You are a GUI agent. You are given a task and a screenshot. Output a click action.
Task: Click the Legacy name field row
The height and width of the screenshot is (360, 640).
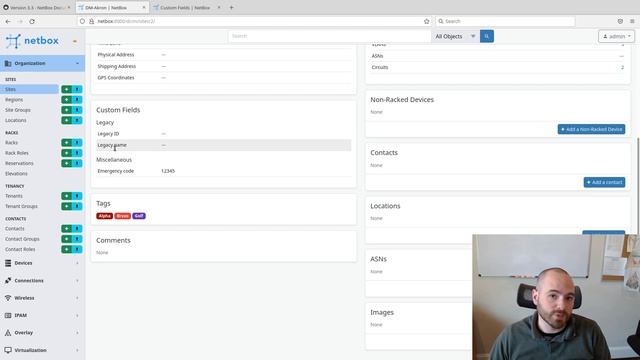[x=224, y=145]
